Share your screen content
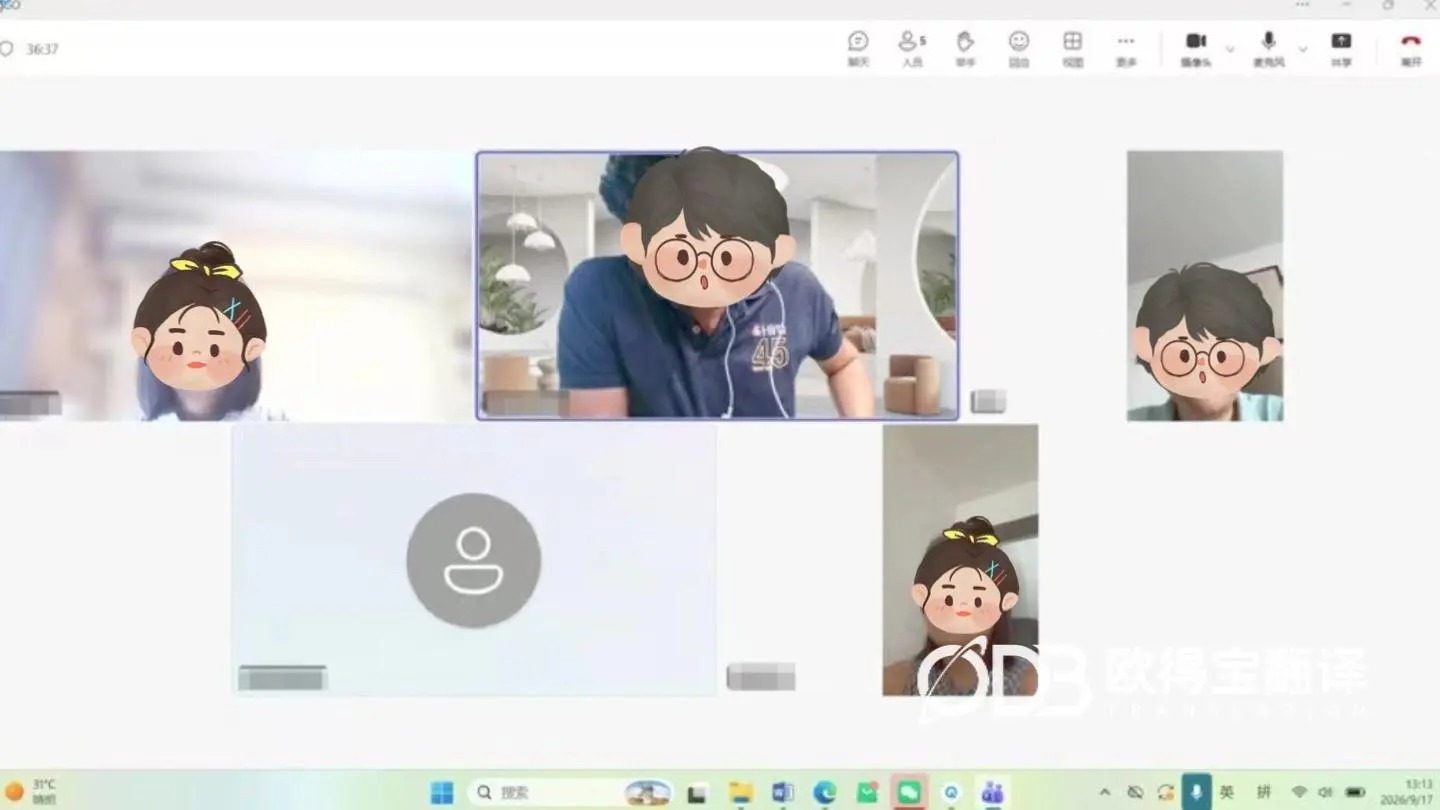The width and height of the screenshot is (1440, 810). click(1341, 48)
